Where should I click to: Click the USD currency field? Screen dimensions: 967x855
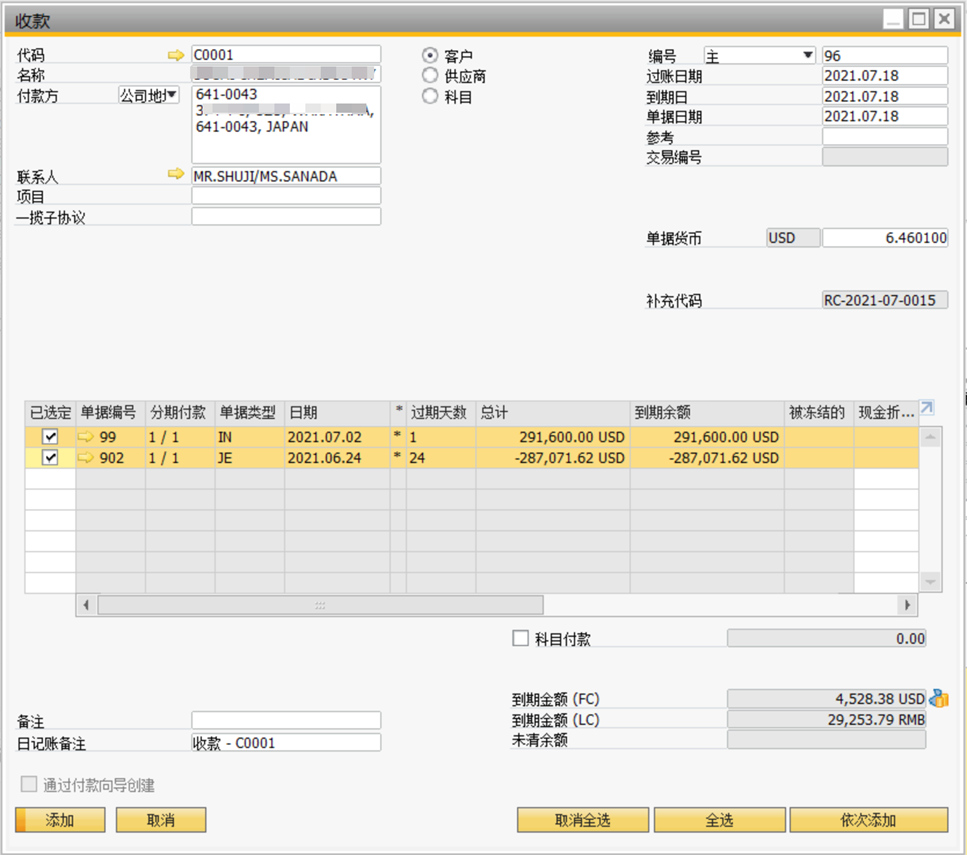793,238
